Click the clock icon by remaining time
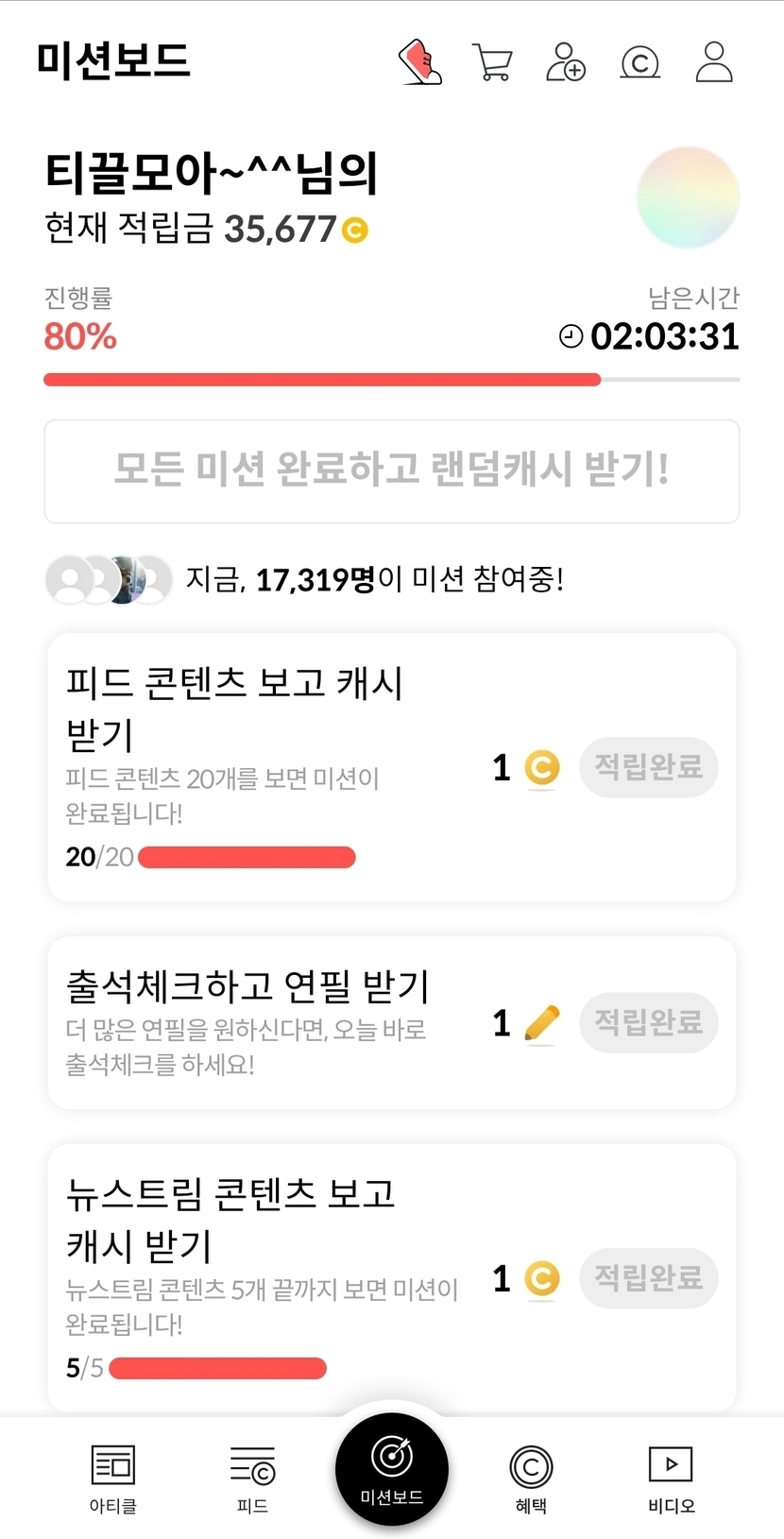 (571, 336)
